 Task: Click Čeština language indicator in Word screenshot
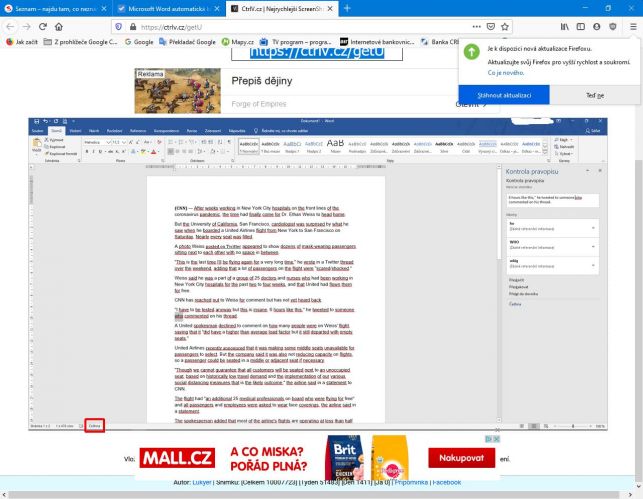(x=95, y=426)
